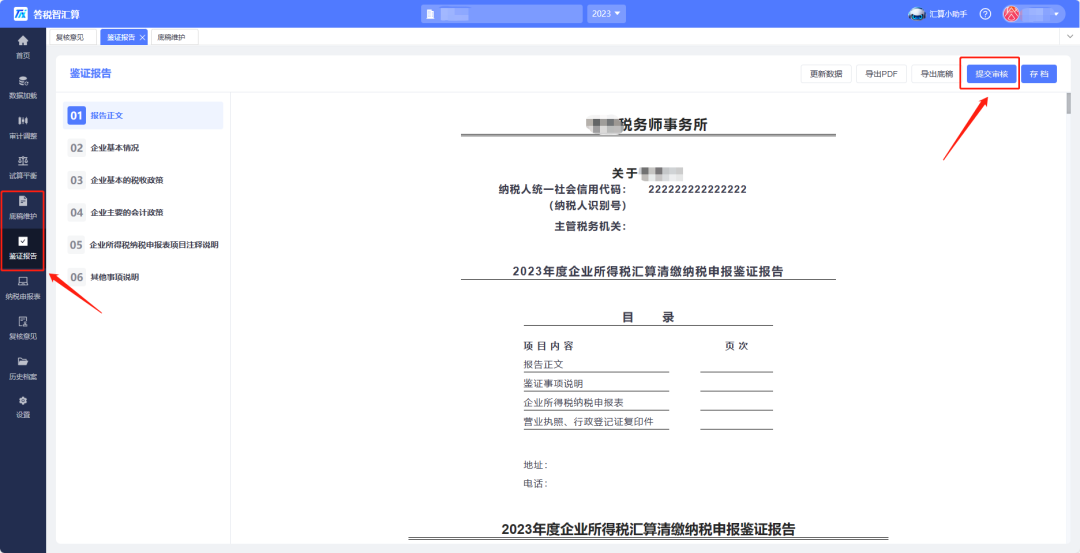The image size is (1080, 553).
Task: Click the 存档 button
Action: point(1039,74)
